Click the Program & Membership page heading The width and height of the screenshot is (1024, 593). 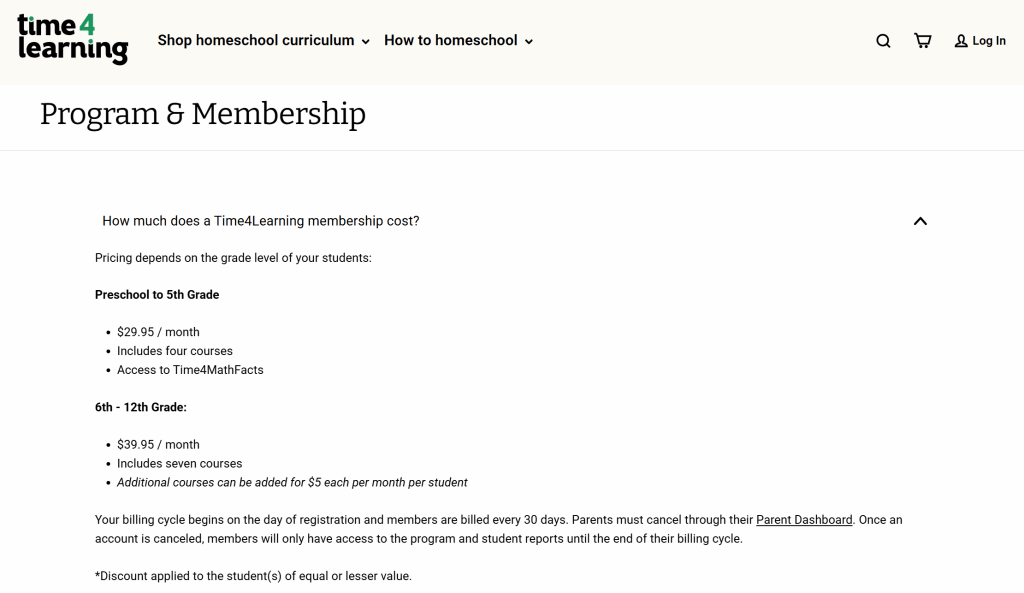(203, 114)
